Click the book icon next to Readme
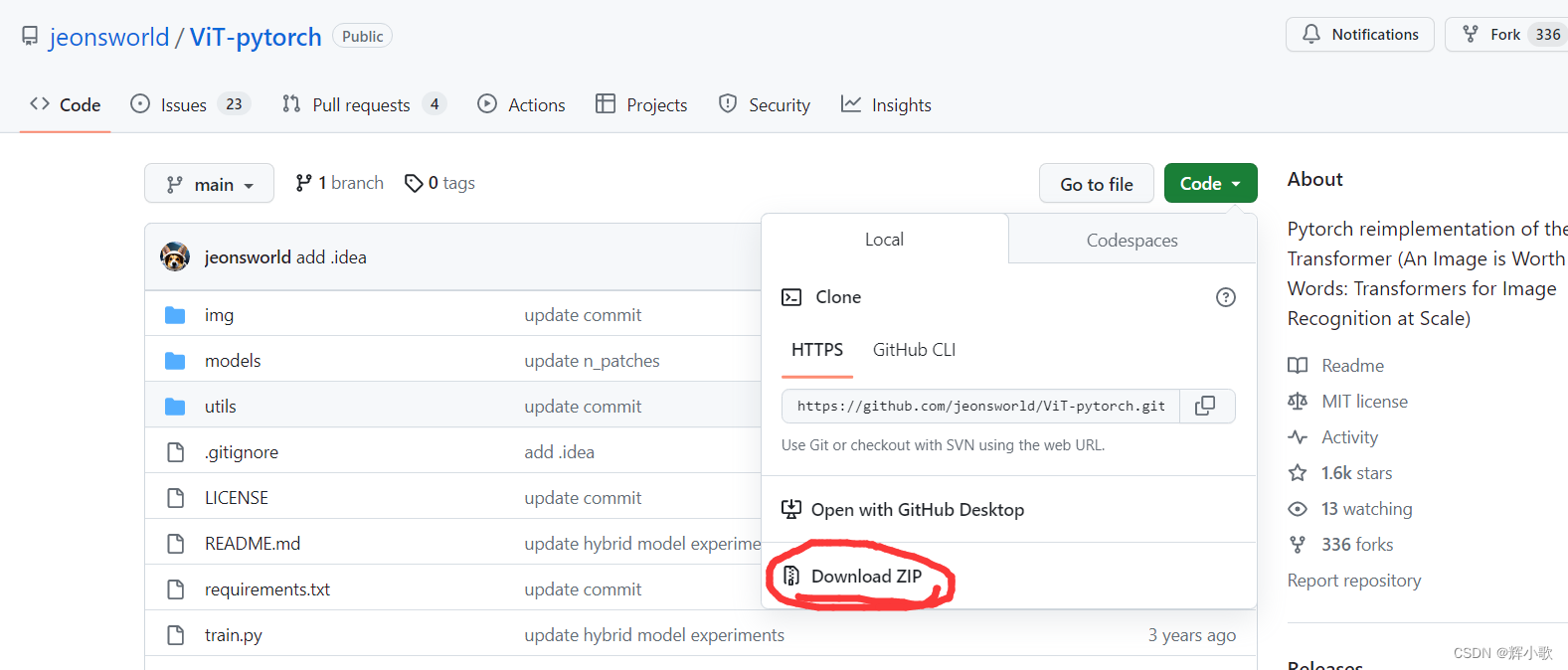 (x=1298, y=366)
